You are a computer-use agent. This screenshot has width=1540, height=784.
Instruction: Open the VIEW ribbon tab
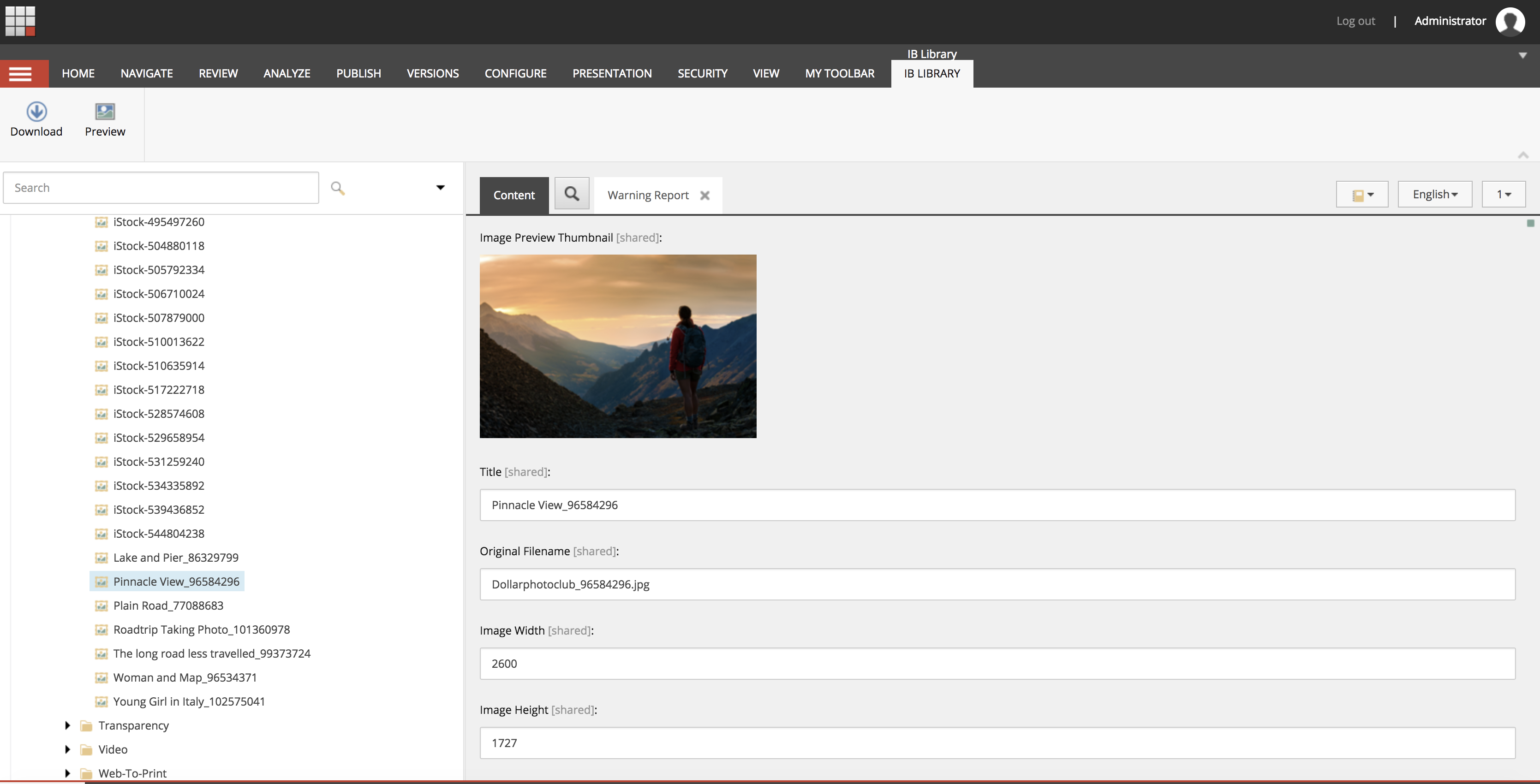[x=766, y=73]
